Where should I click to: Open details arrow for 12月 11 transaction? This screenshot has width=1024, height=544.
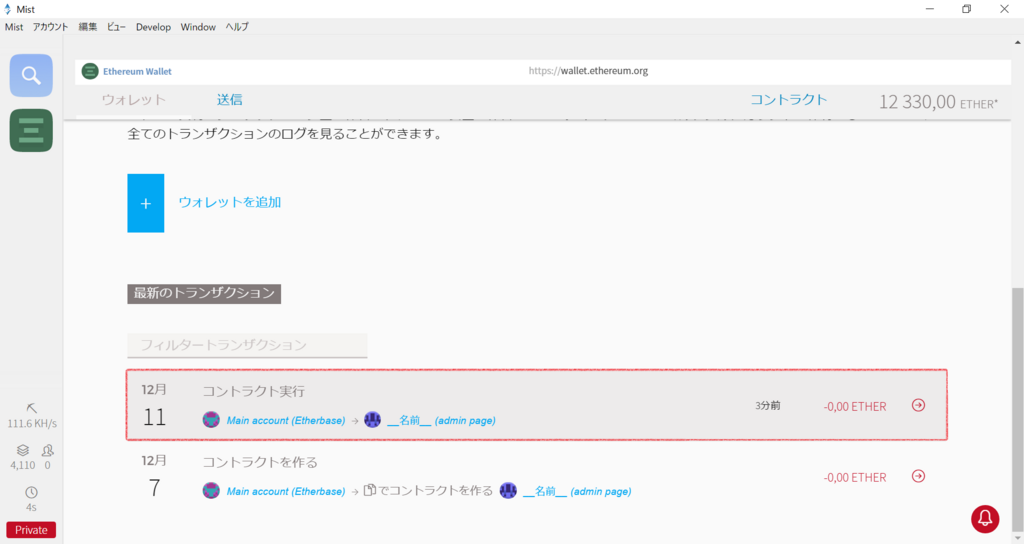click(918, 405)
